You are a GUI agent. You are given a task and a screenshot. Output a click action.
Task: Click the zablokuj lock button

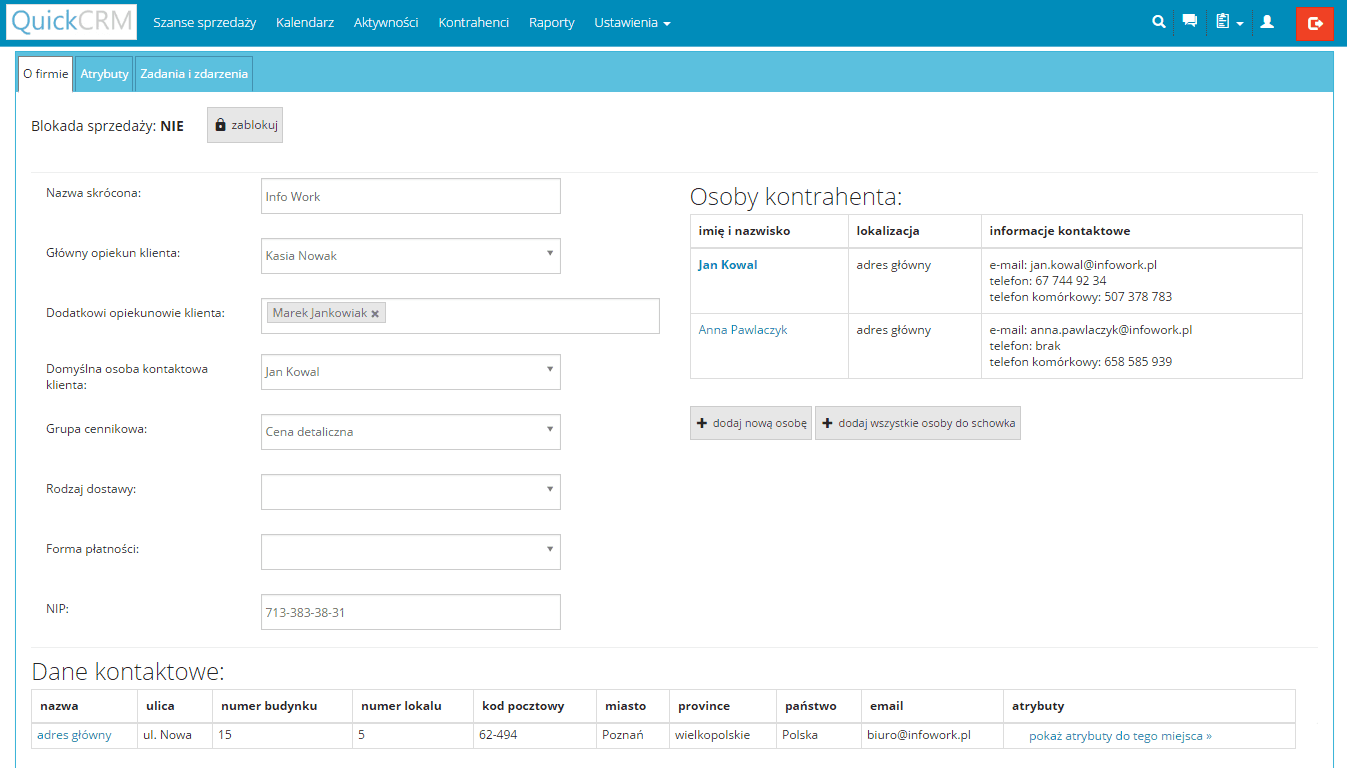(245, 126)
